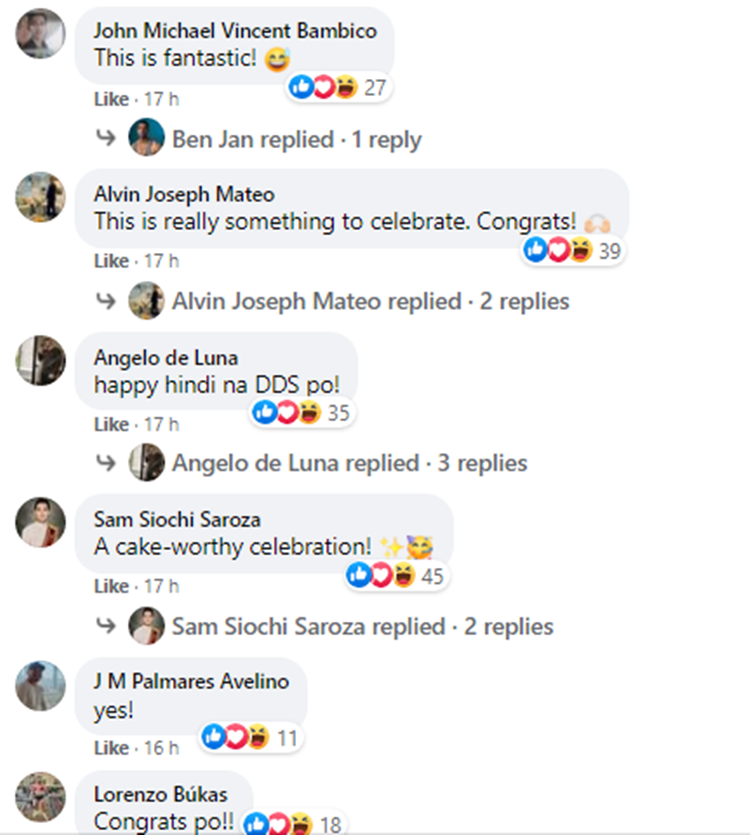Open Sam Siochi Saroza's profile name link
The image size is (750, 835).
point(177,519)
